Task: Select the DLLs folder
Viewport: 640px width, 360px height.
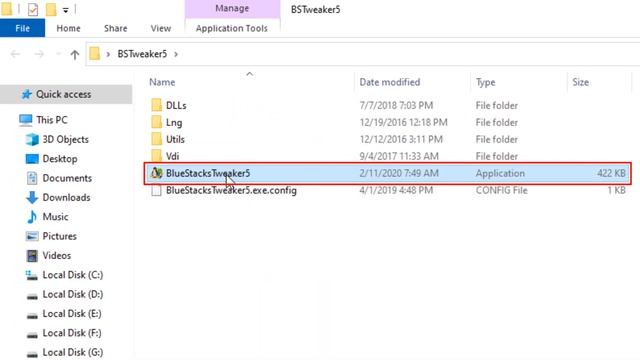Action: pyautogui.click(x=176, y=105)
